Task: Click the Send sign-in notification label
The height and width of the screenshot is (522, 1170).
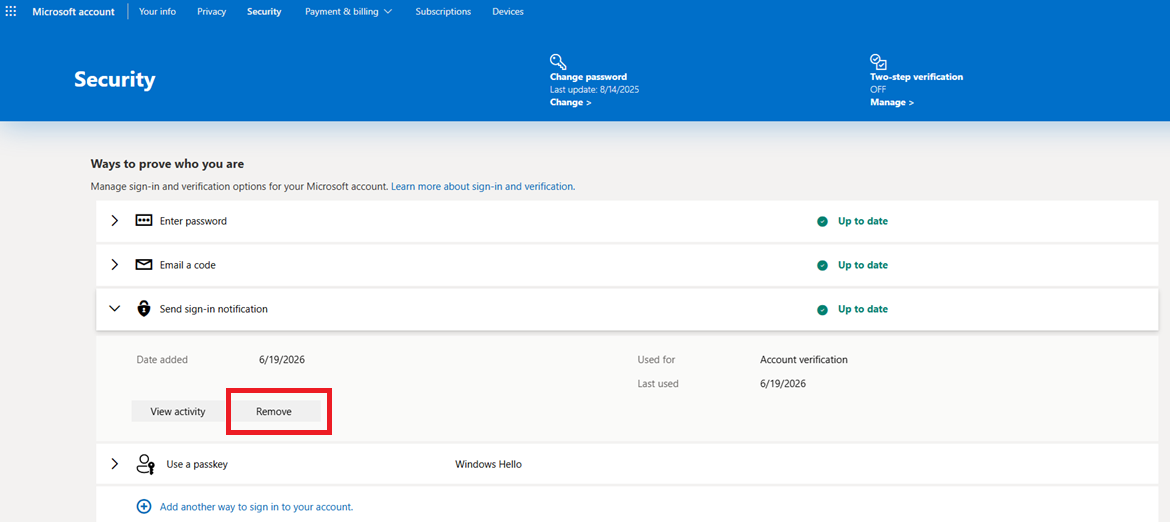Action: click(x=213, y=309)
